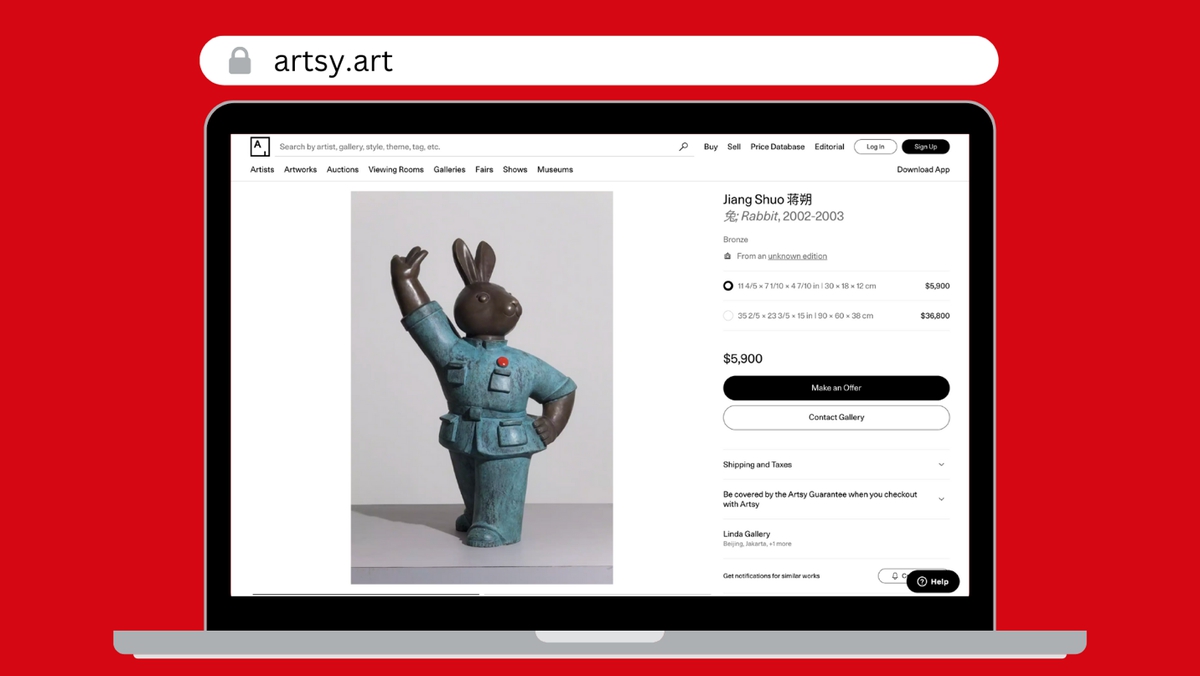Screen dimensions: 1200x676
Task: Expand the Artsy Guarantee section
Action: [941, 499]
